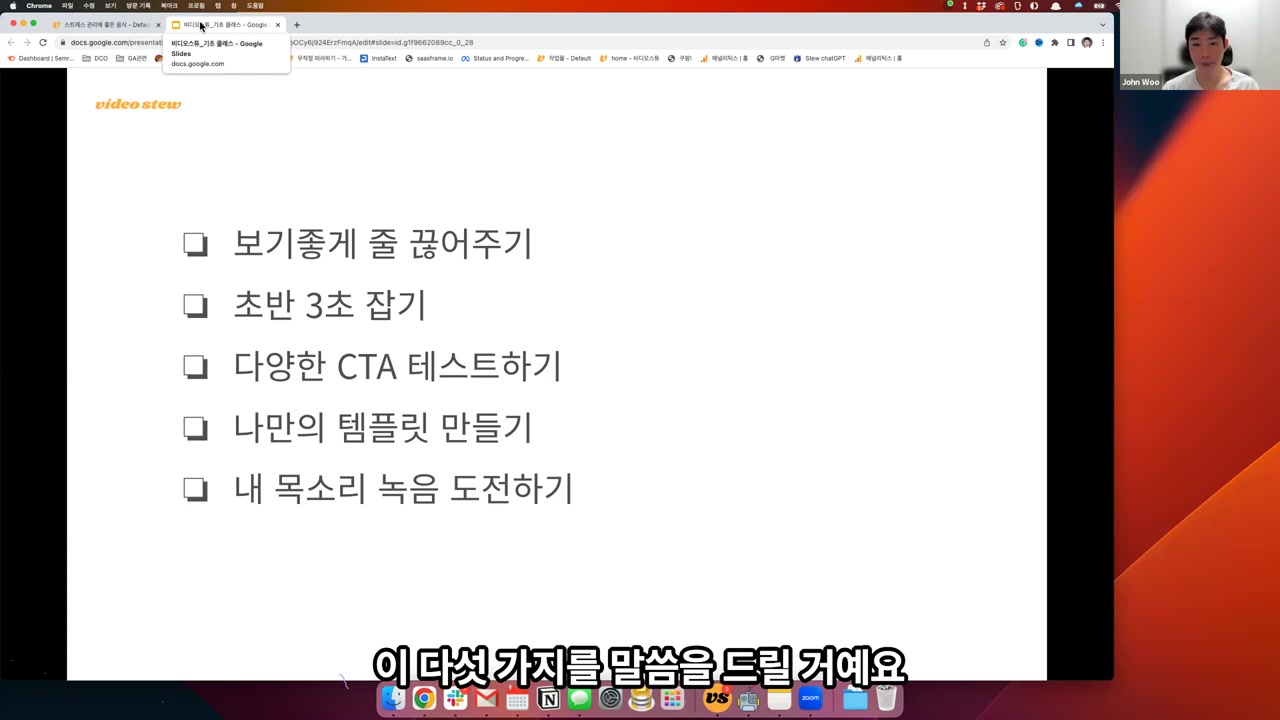Open Dashboard Semrush bookmark
1280x720 pixels.
pos(41,58)
